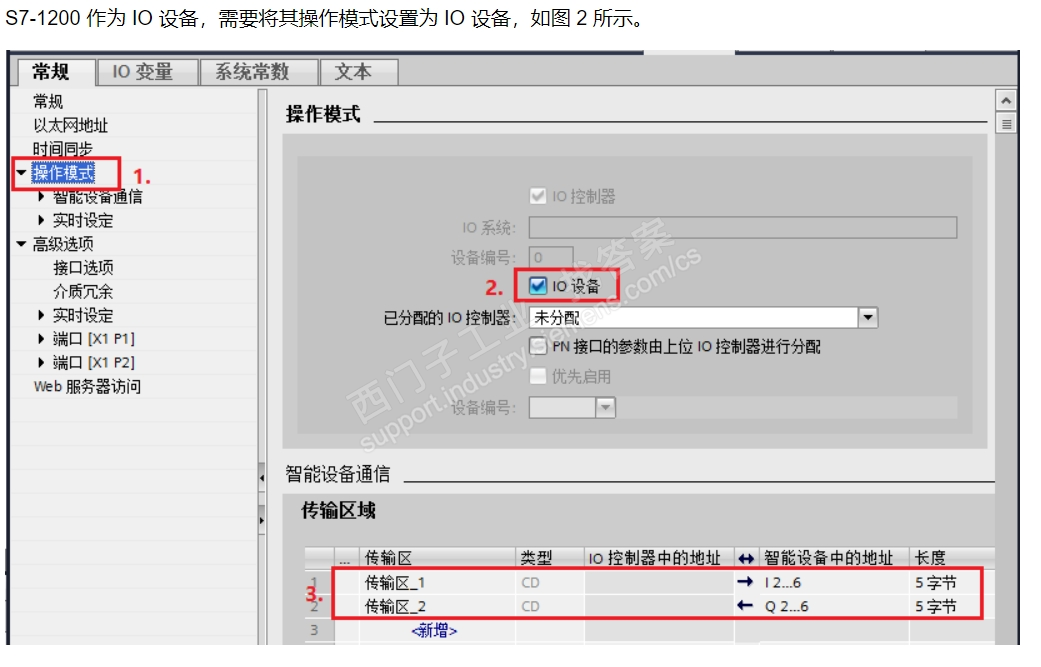This screenshot has width=1041, height=667.
Task: Click the scroll up arrow
Action: coord(1006,101)
